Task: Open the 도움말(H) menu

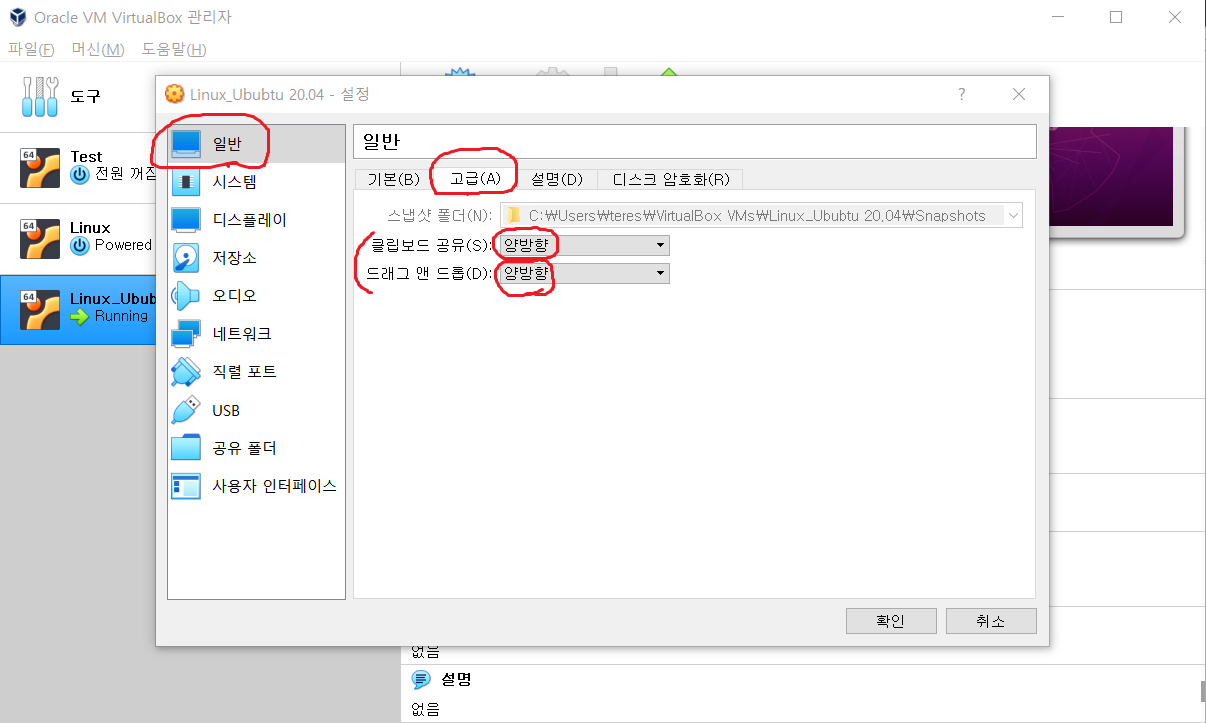Action: [x=174, y=50]
